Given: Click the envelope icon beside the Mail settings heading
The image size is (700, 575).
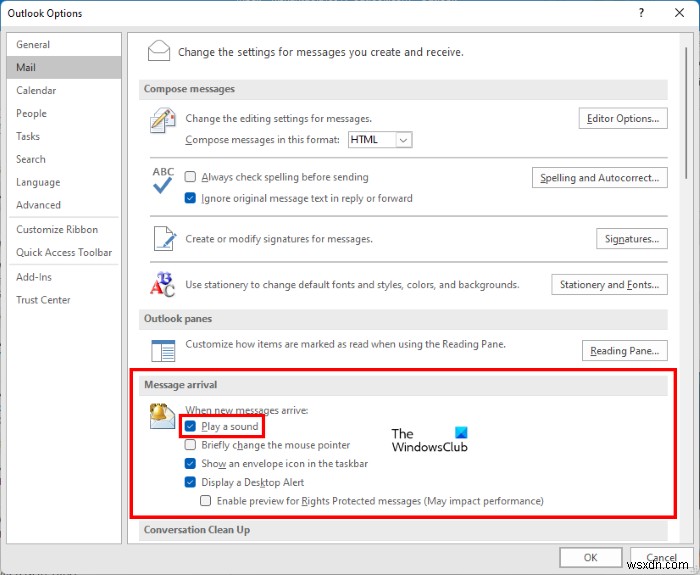Looking at the screenshot, I should coord(158,51).
